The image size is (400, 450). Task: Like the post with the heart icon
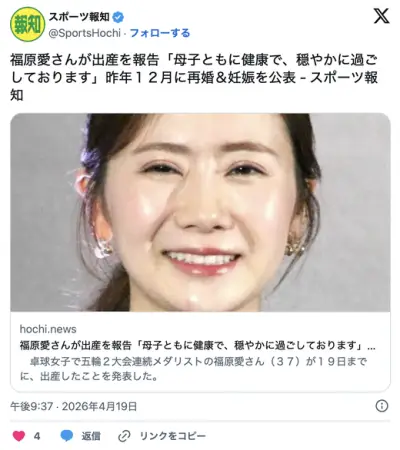pyautogui.click(x=19, y=436)
